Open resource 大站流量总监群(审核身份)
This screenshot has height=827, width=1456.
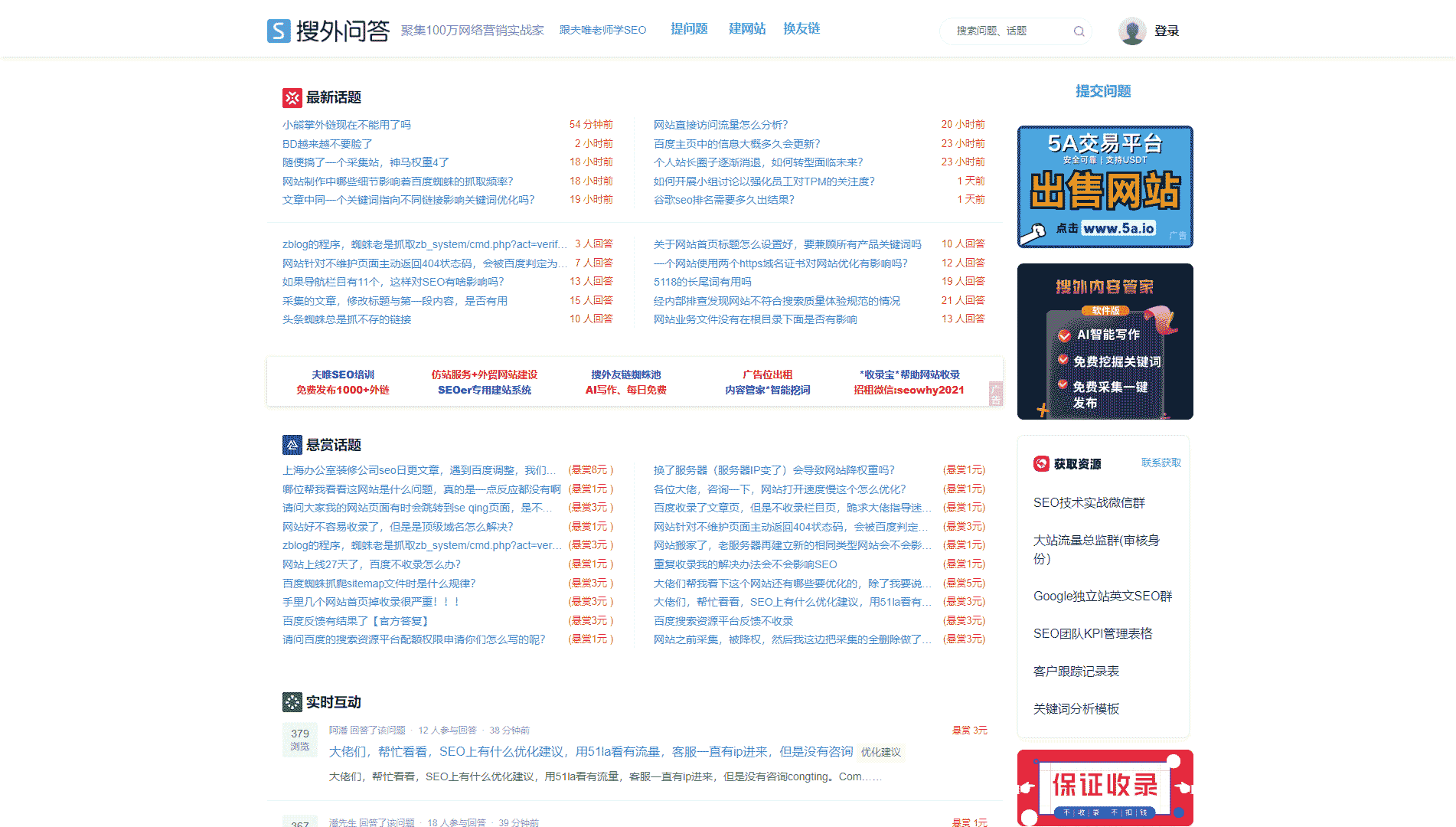(1096, 549)
